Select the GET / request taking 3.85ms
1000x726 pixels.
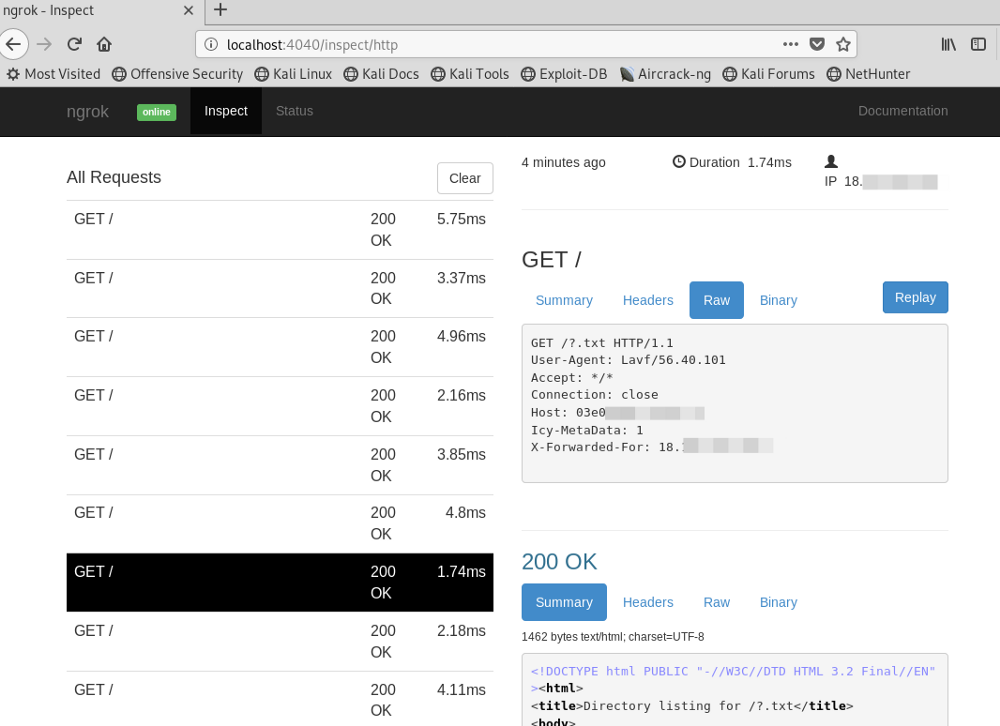[280, 465]
